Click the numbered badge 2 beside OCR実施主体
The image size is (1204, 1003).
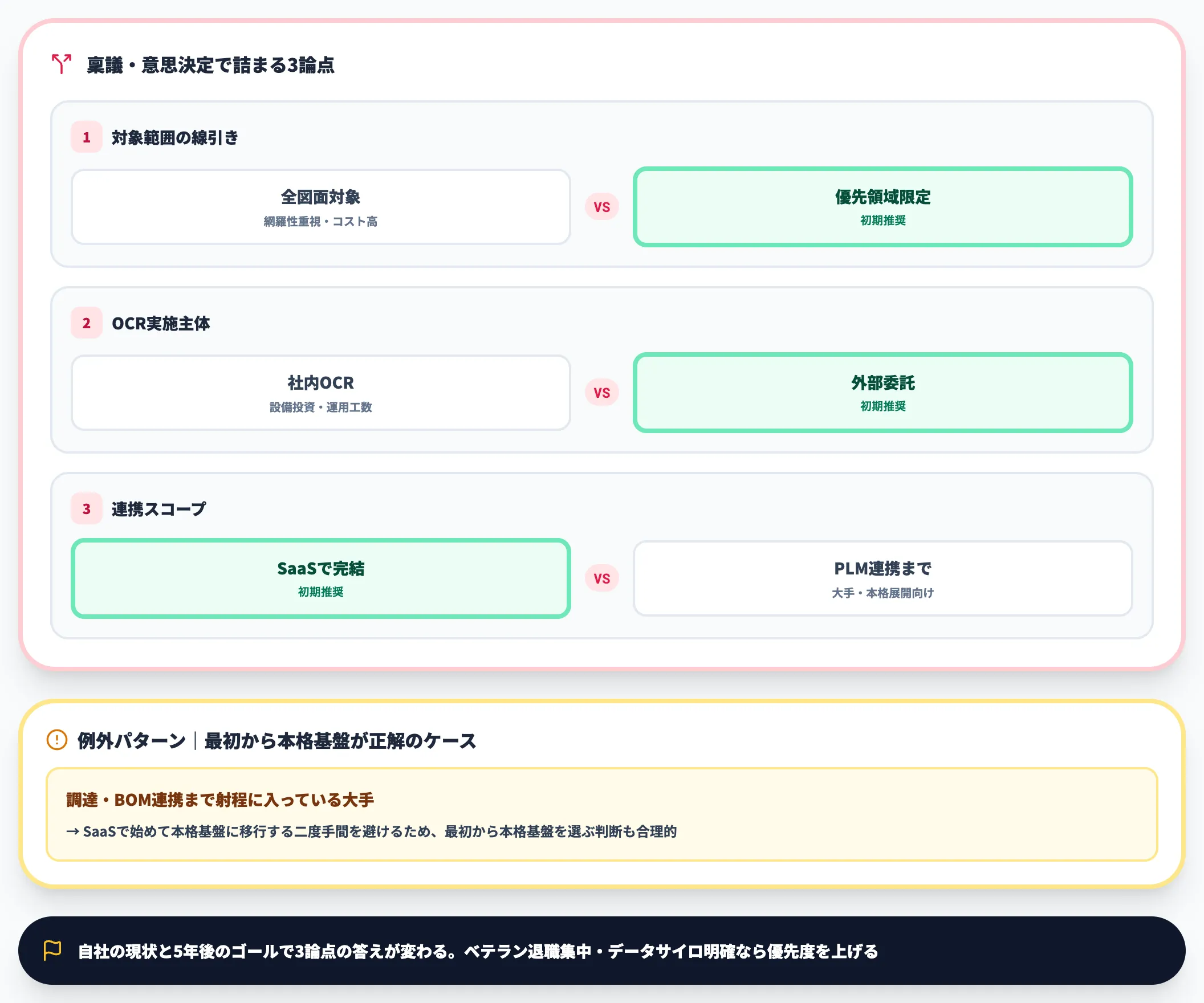tap(86, 323)
